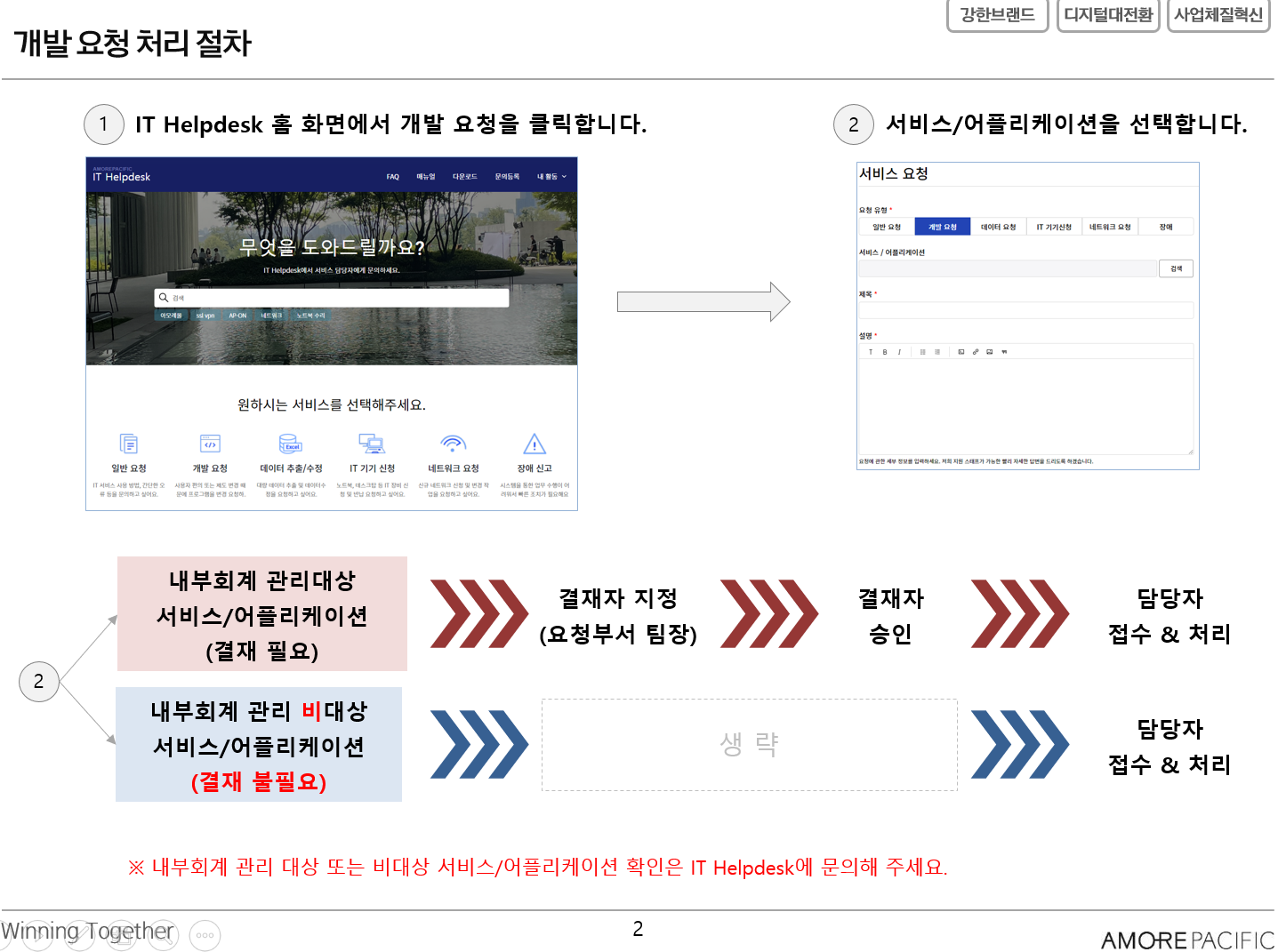The height and width of the screenshot is (952, 1278).
Task: Click the red ※ note about IT Helpdesk 문의
Action: [x=538, y=867]
